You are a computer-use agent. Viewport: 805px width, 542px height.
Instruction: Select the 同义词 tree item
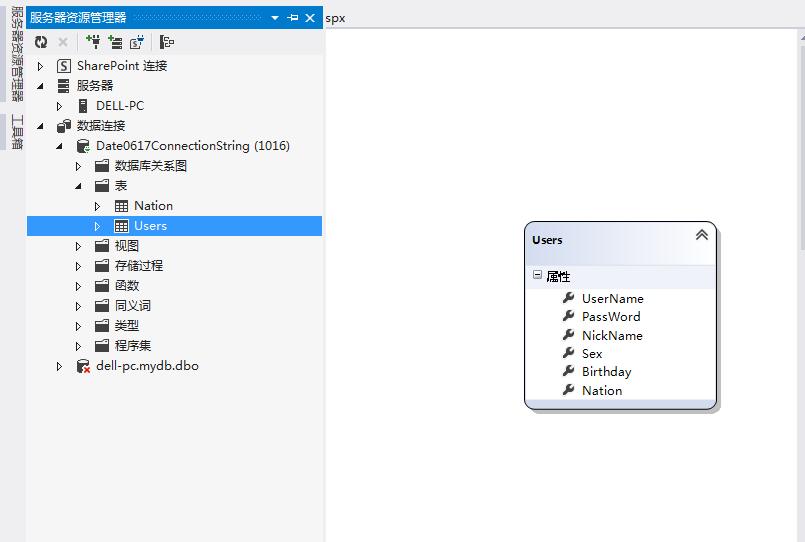click(x=133, y=306)
